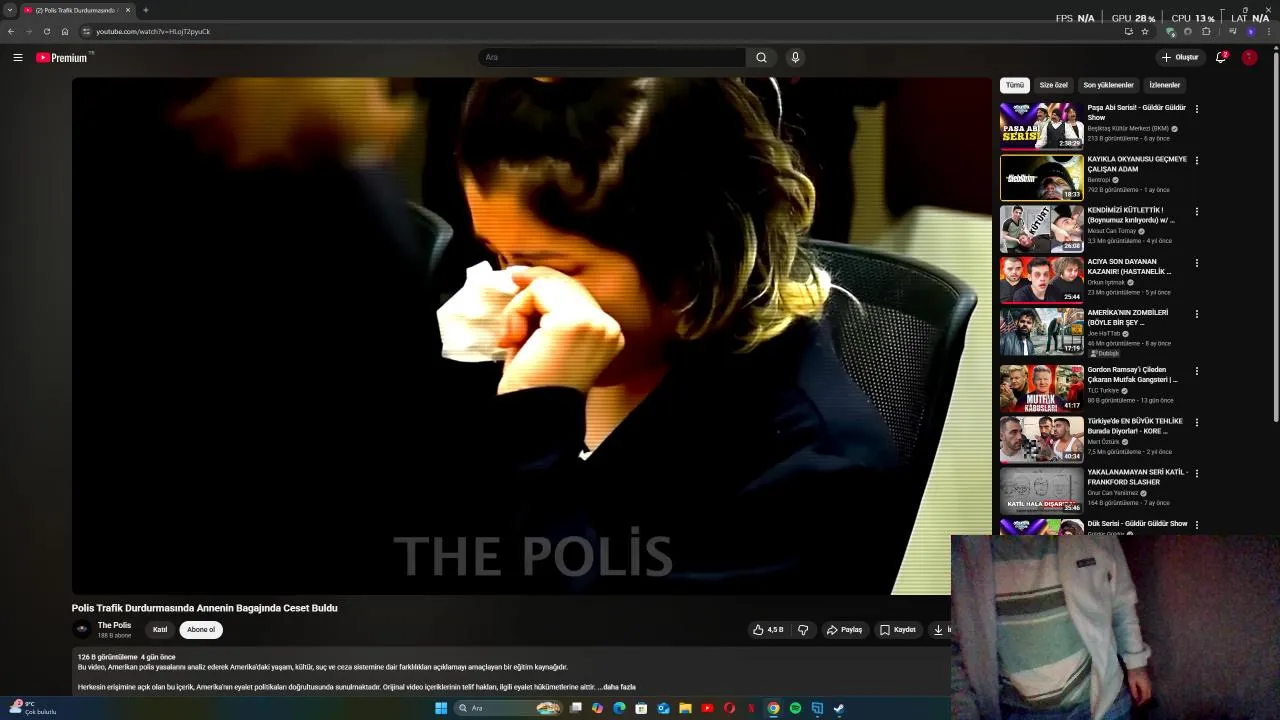Open The Polis channel avatar
Image resolution: width=1280 pixels, height=720 pixels.
point(82,629)
